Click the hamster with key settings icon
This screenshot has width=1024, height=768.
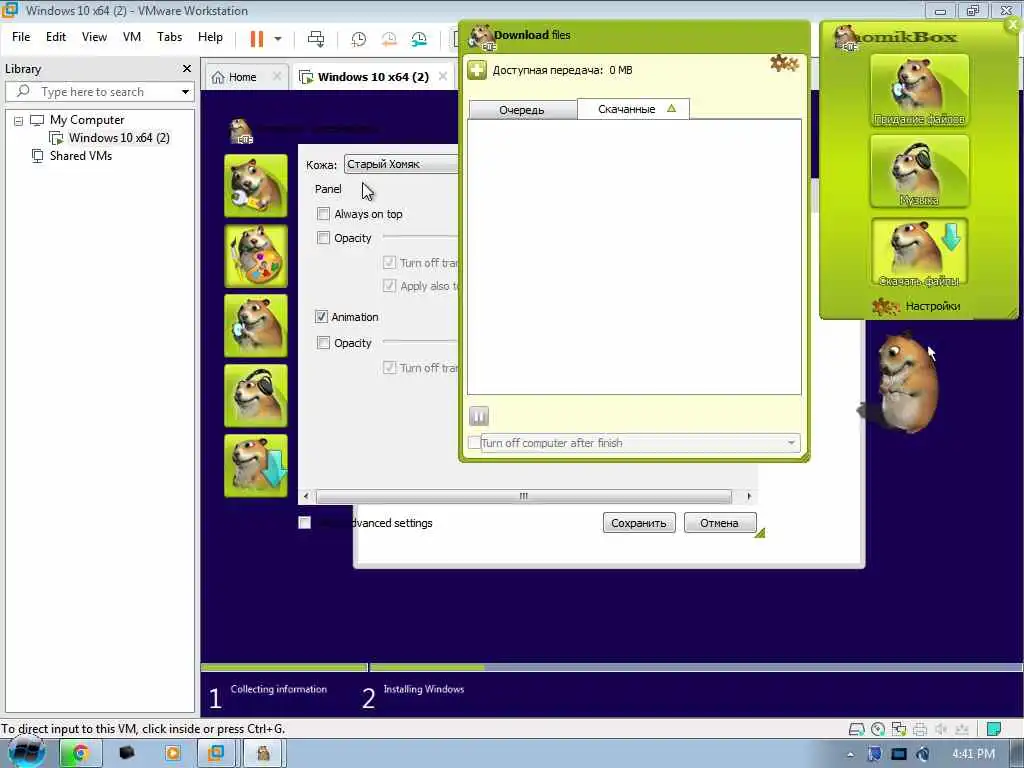coord(256,185)
